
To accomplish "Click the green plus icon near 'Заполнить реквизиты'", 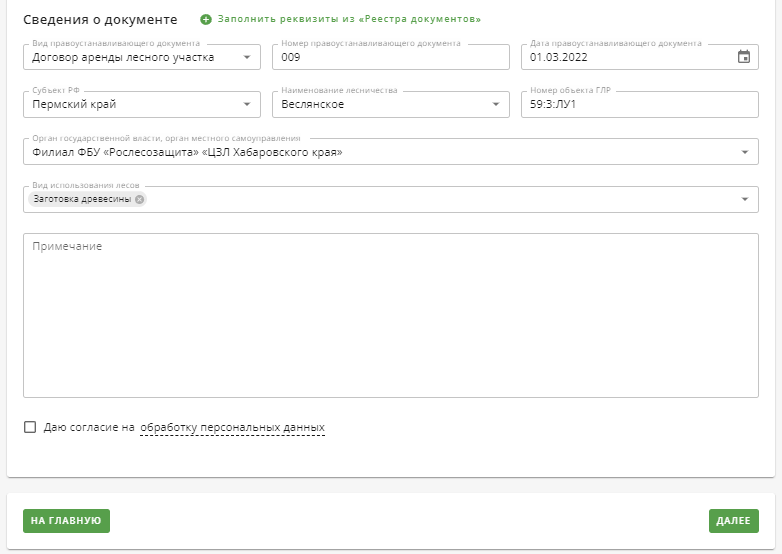I will pyautogui.click(x=205, y=19).
